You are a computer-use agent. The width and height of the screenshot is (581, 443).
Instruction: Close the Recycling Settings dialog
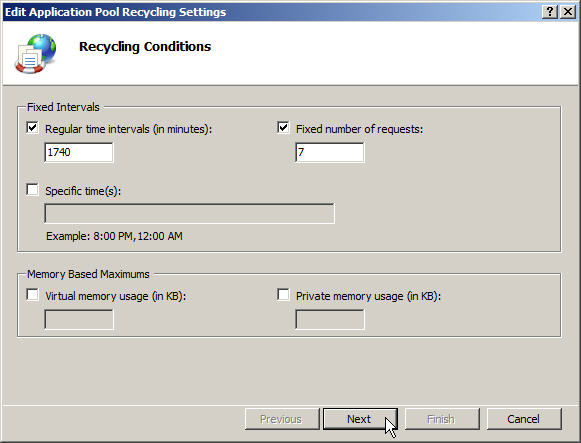568,12
